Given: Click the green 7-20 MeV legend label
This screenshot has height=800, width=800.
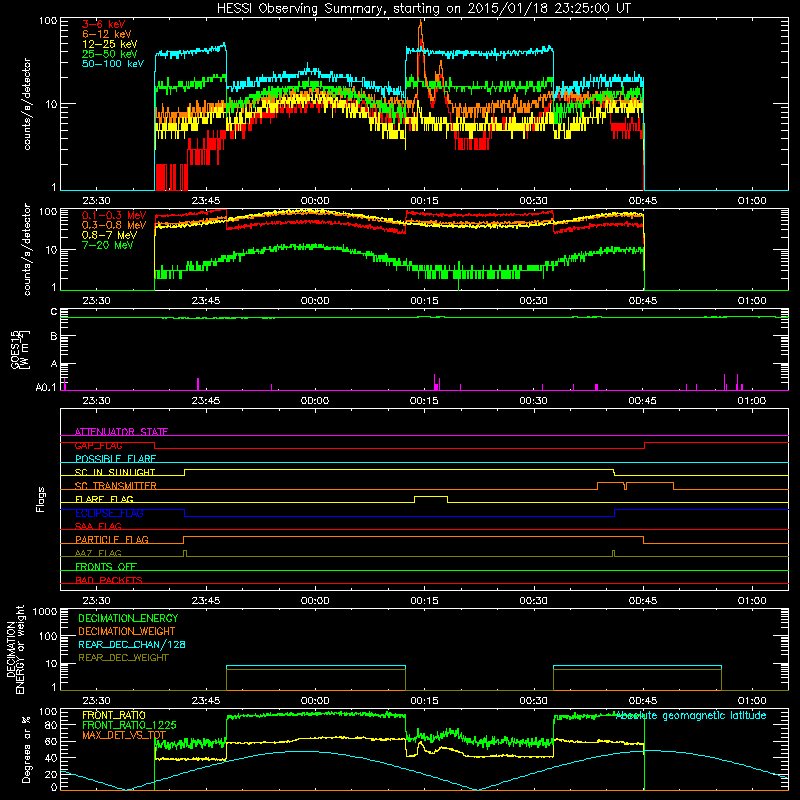Looking at the screenshot, I should point(108,245).
